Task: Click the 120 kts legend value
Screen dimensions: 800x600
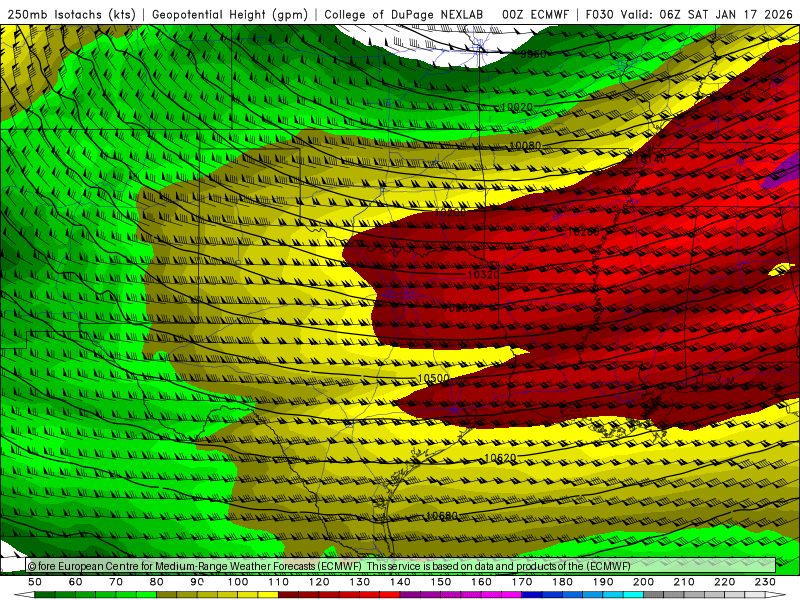Action: coord(319,582)
